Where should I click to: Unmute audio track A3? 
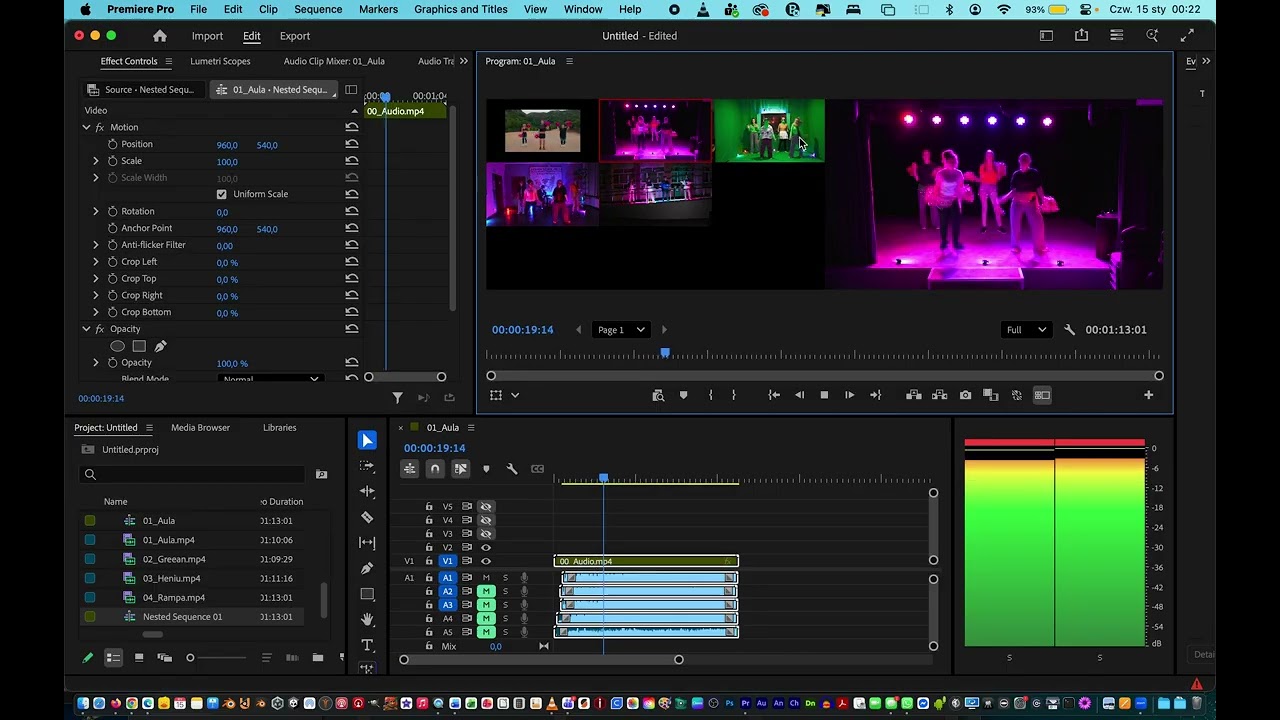coord(486,605)
